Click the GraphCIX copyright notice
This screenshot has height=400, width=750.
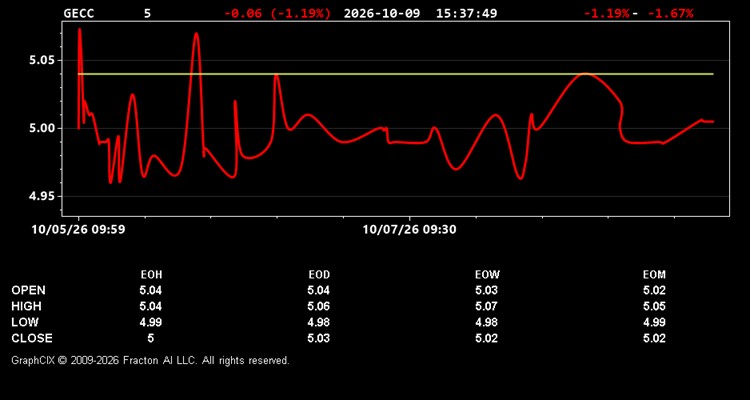pos(150,361)
